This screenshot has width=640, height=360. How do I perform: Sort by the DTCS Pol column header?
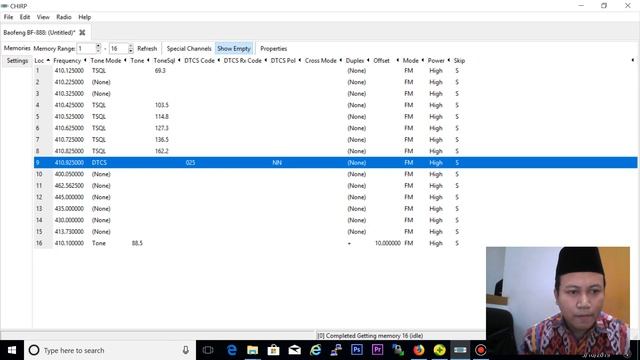click(x=283, y=60)
